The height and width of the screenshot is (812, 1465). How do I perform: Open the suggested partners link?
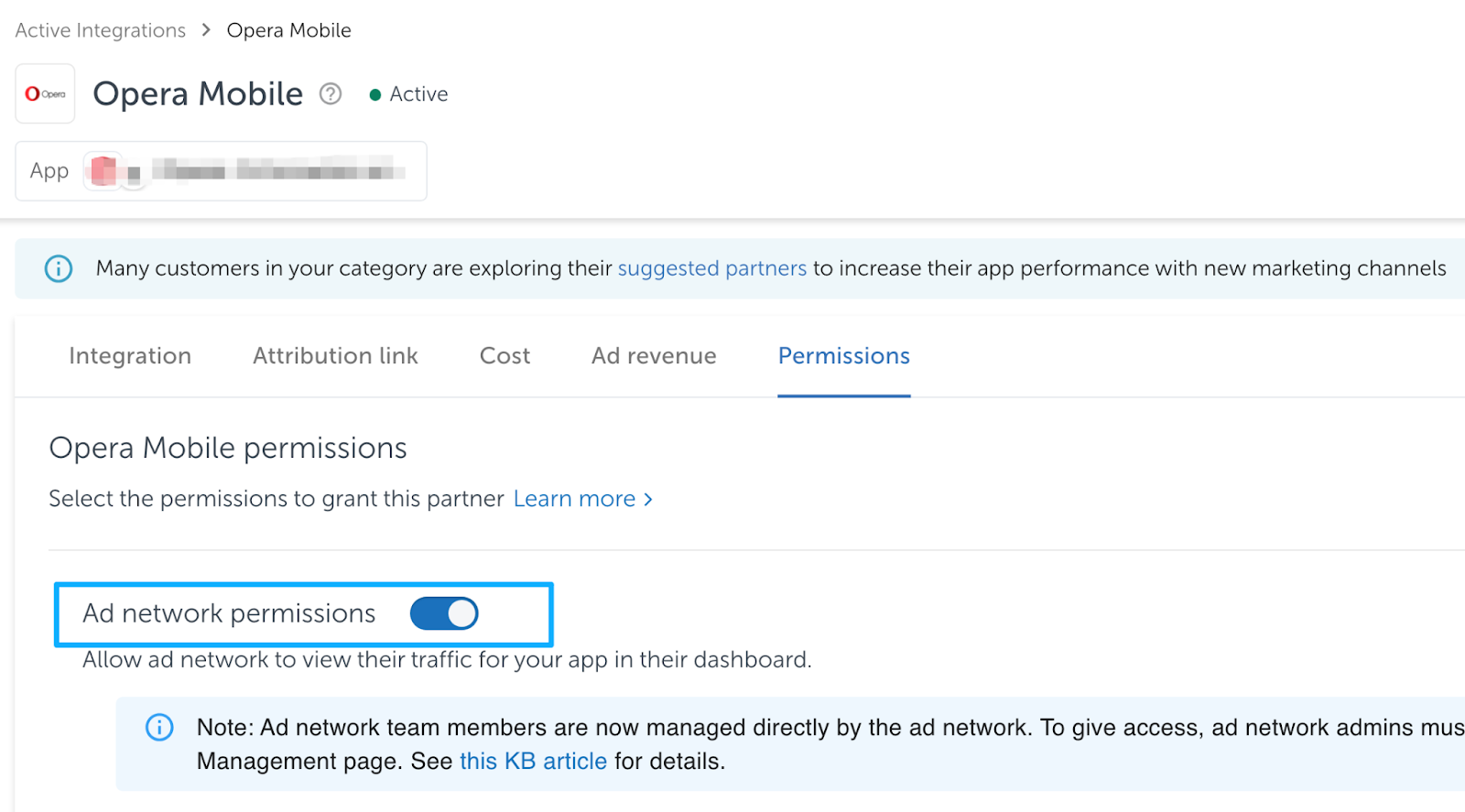point(711,268)
